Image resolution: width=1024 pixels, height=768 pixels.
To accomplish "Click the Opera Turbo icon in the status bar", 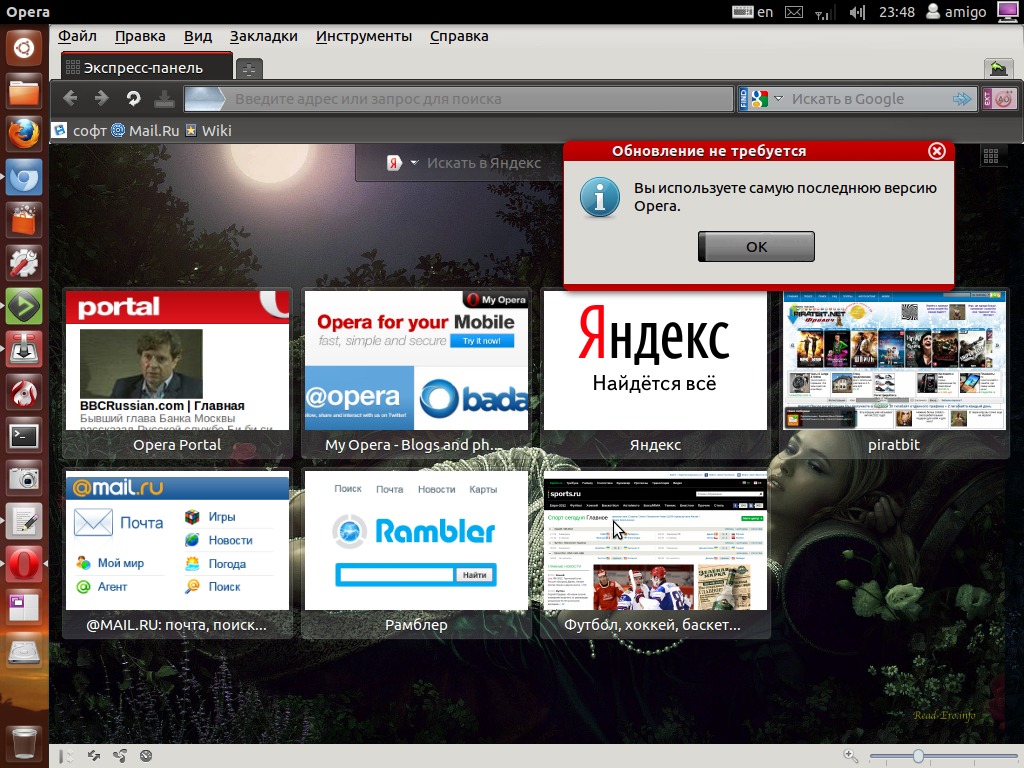I will tap(146, 756).
